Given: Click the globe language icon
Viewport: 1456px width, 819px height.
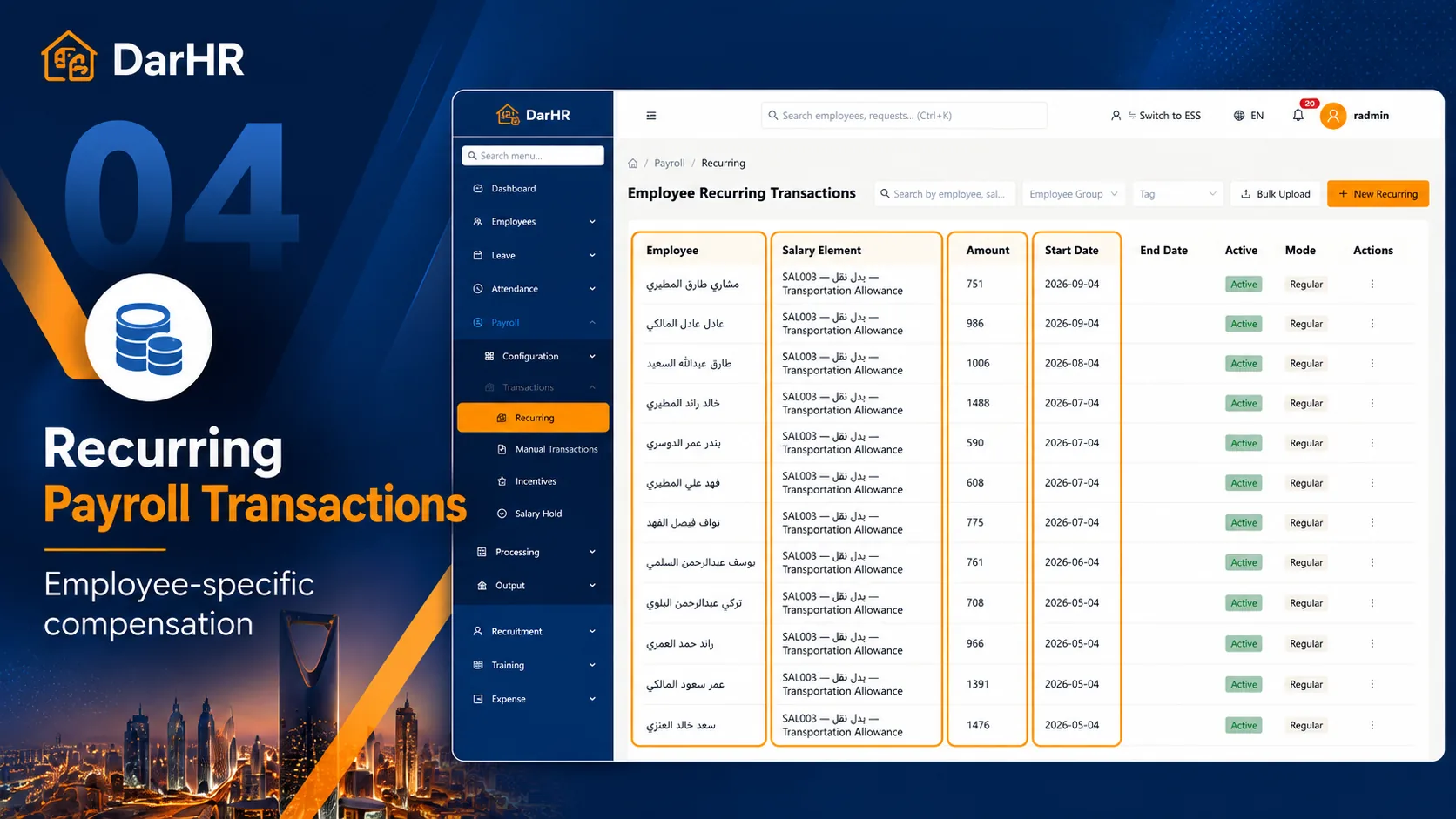Looking at the screenshot, I should 1239,116.
